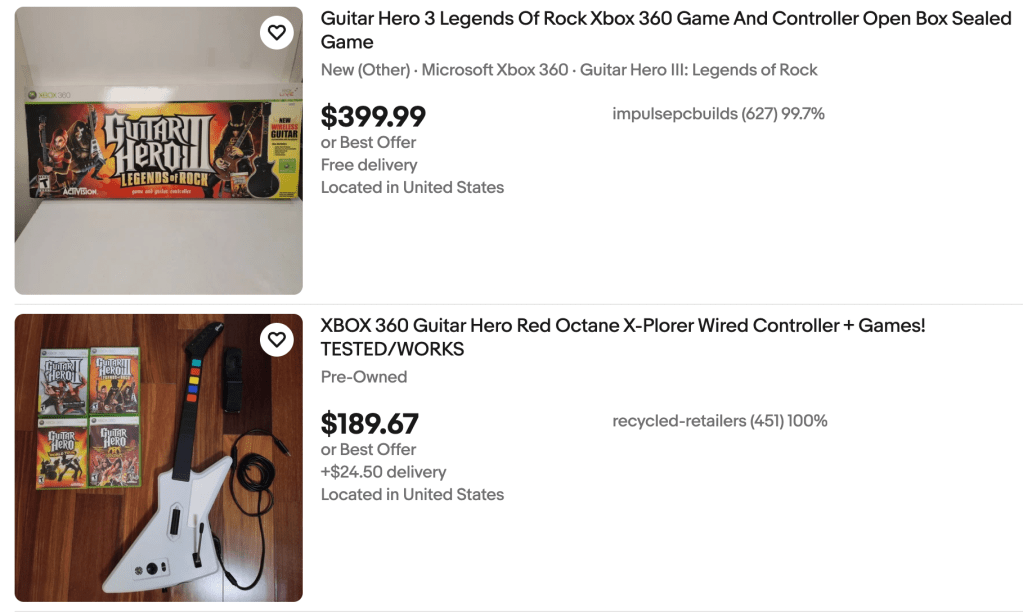Click the "Pre-Owned" condition label
Screen dimensions: 1023x612
pos(364,377)
